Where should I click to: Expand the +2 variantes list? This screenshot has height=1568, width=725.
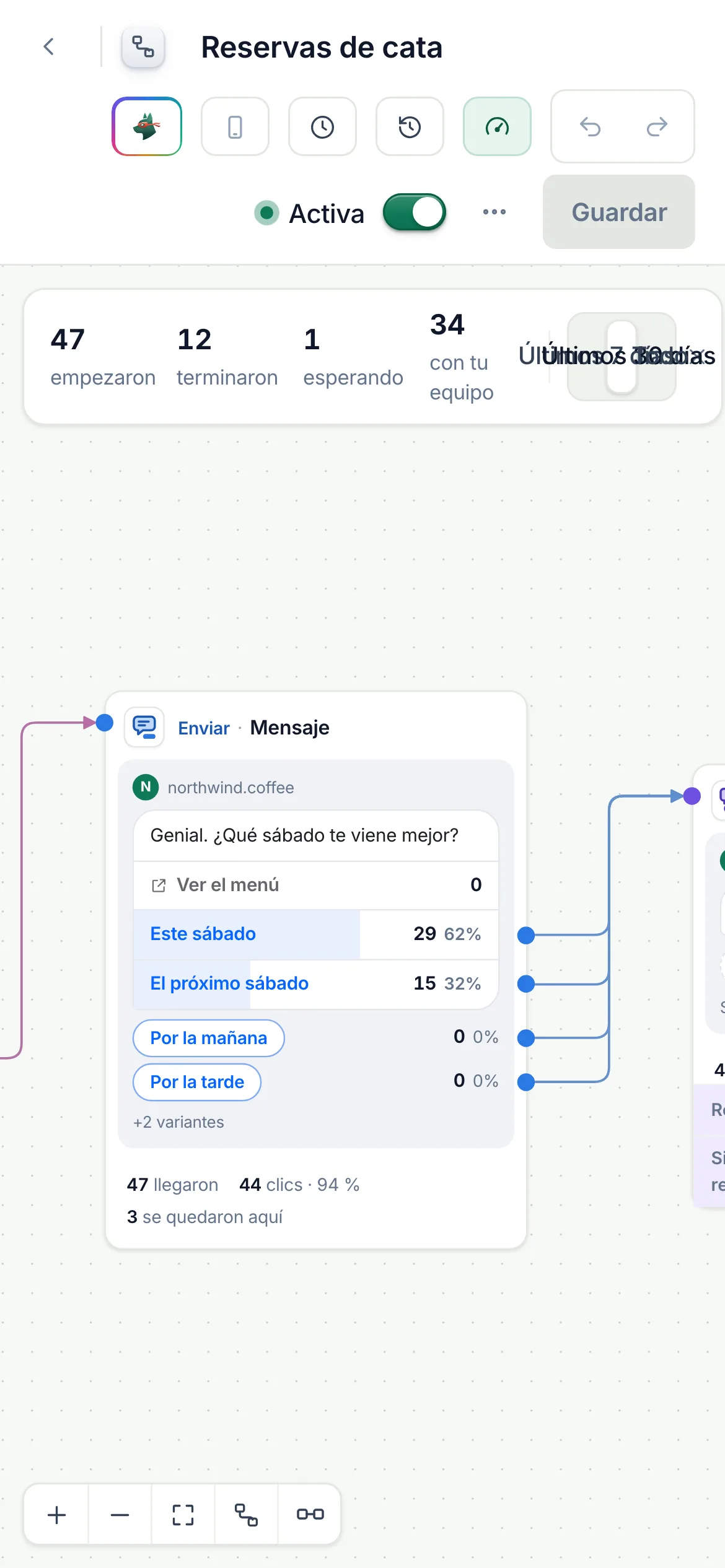pyautogui.click(x=178, y=1122)
